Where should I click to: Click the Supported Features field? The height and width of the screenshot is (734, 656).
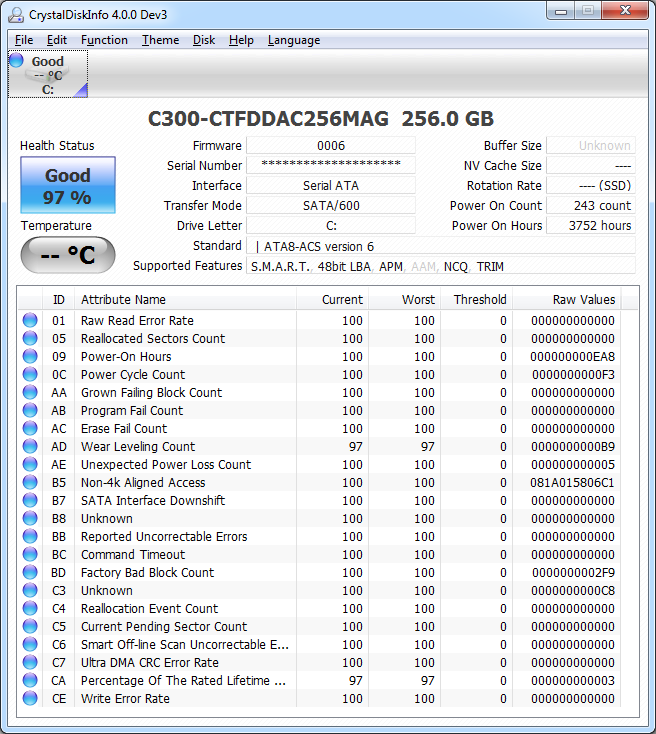click(x=441, y=266)
